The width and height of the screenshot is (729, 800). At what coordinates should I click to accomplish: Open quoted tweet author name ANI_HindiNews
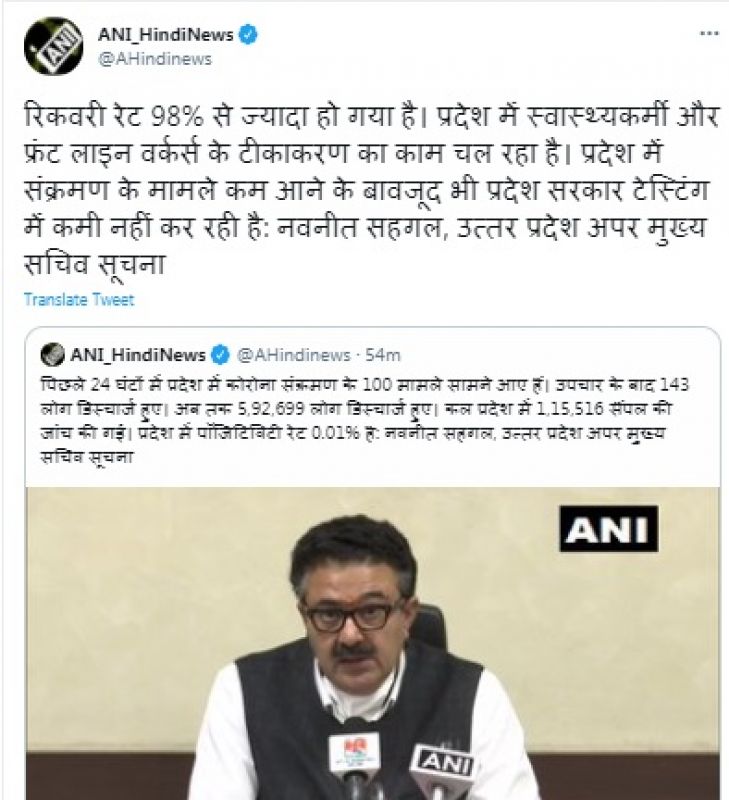click(x=138, y=355)
